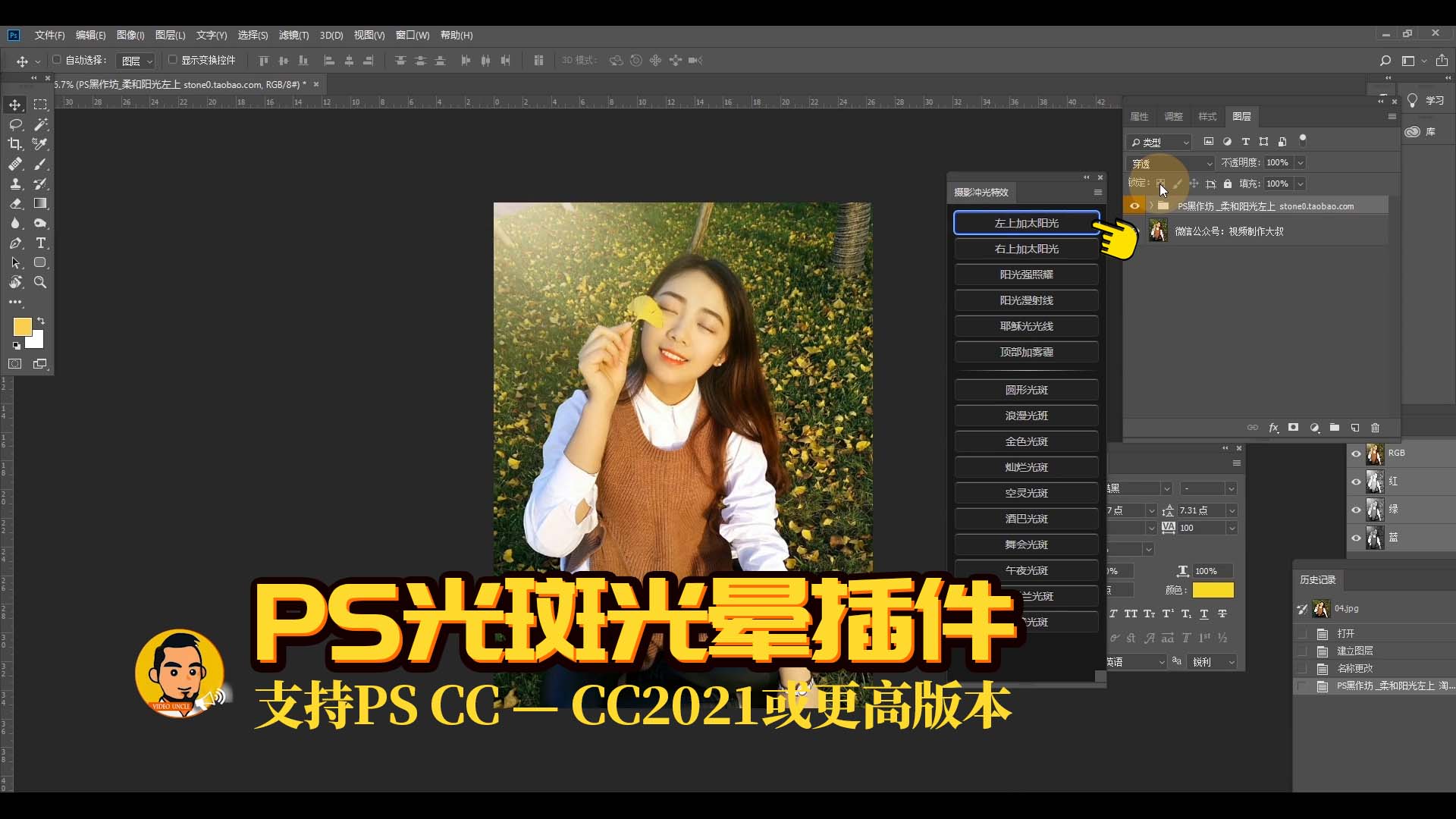This screenshot has width=1456, height=819.
Task: Select the Magic Wand tool
Action: 40,124
